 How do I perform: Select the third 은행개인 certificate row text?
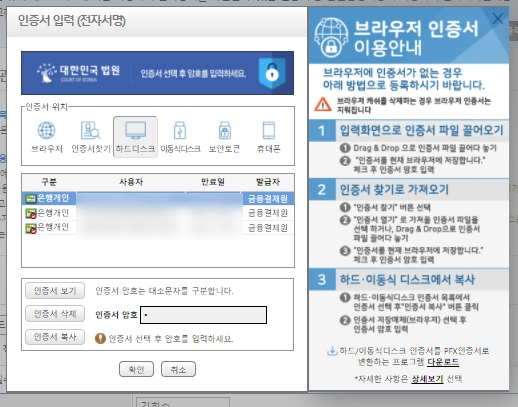[x=53, y=228]
